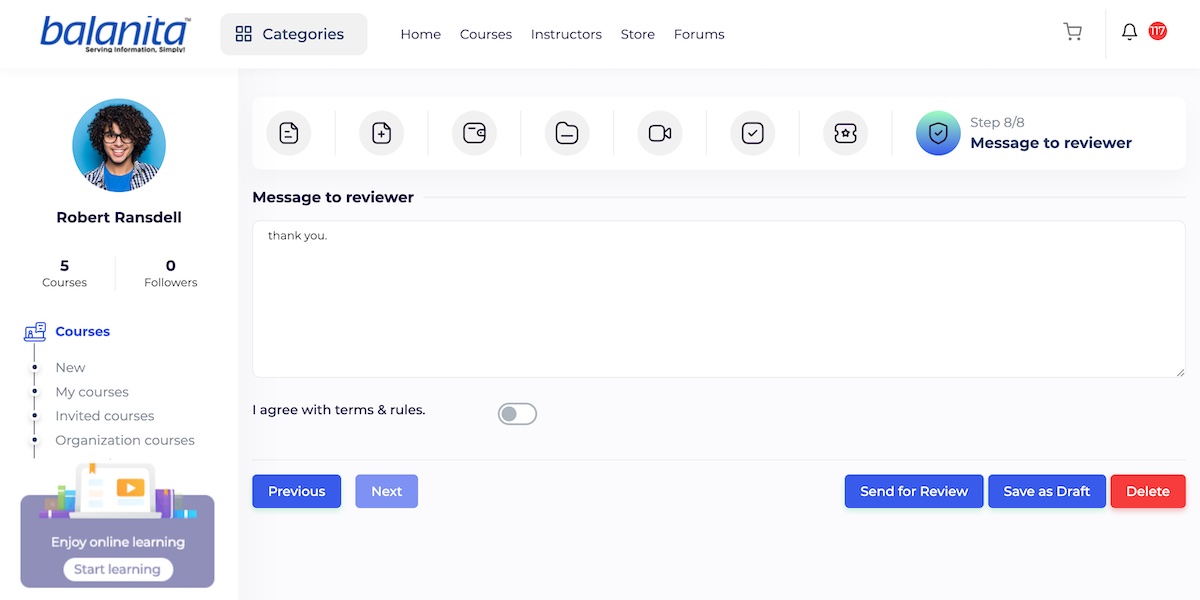Open the document step icon in wizard

(289, 133)
